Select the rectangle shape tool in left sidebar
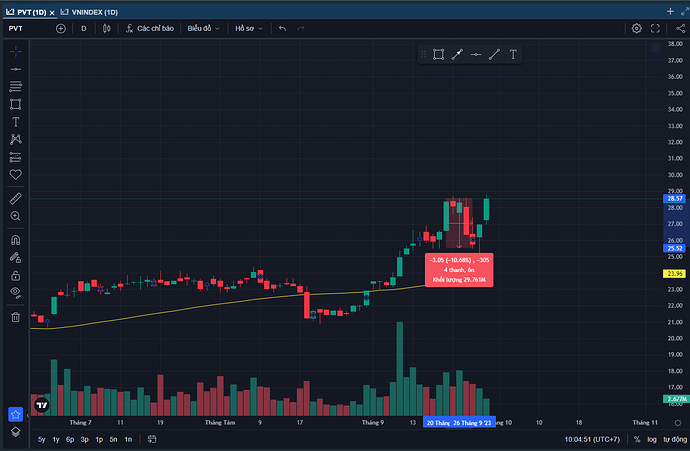The height and width of the screenshot is (451, 690). pos(15,104)
